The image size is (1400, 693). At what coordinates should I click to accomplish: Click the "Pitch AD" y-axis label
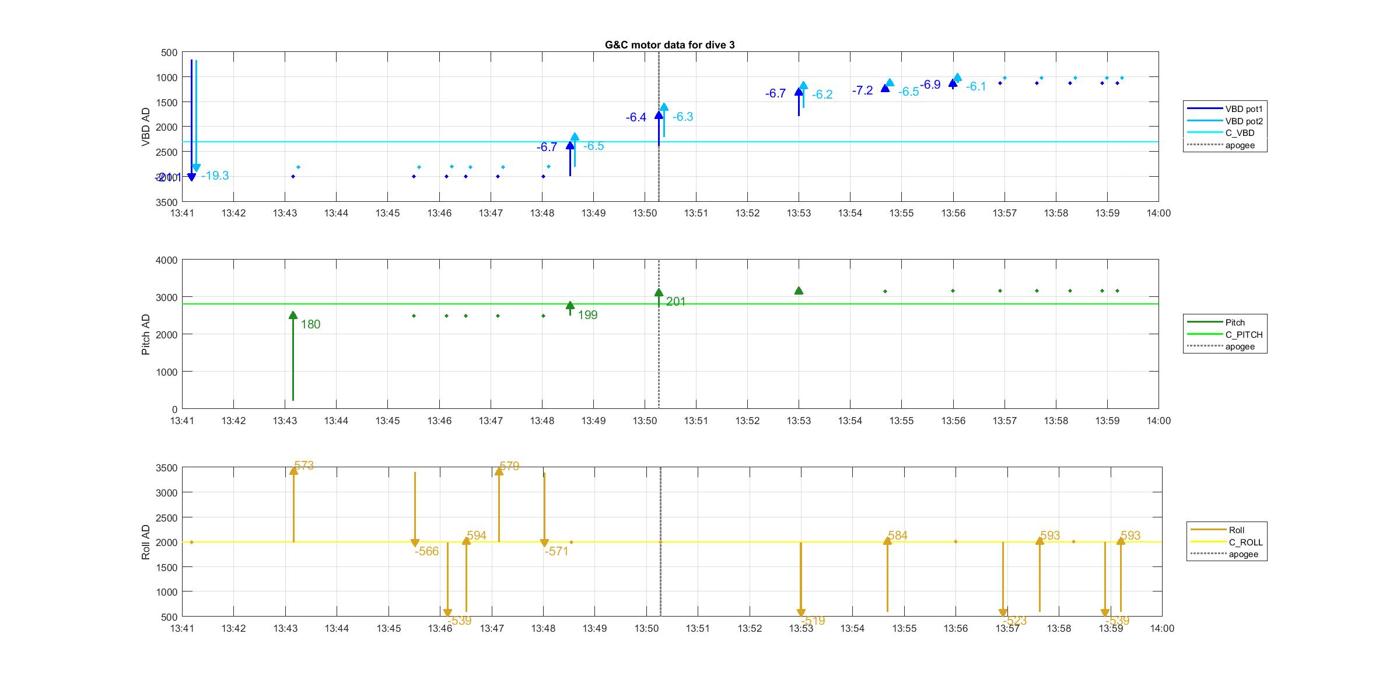146,334
